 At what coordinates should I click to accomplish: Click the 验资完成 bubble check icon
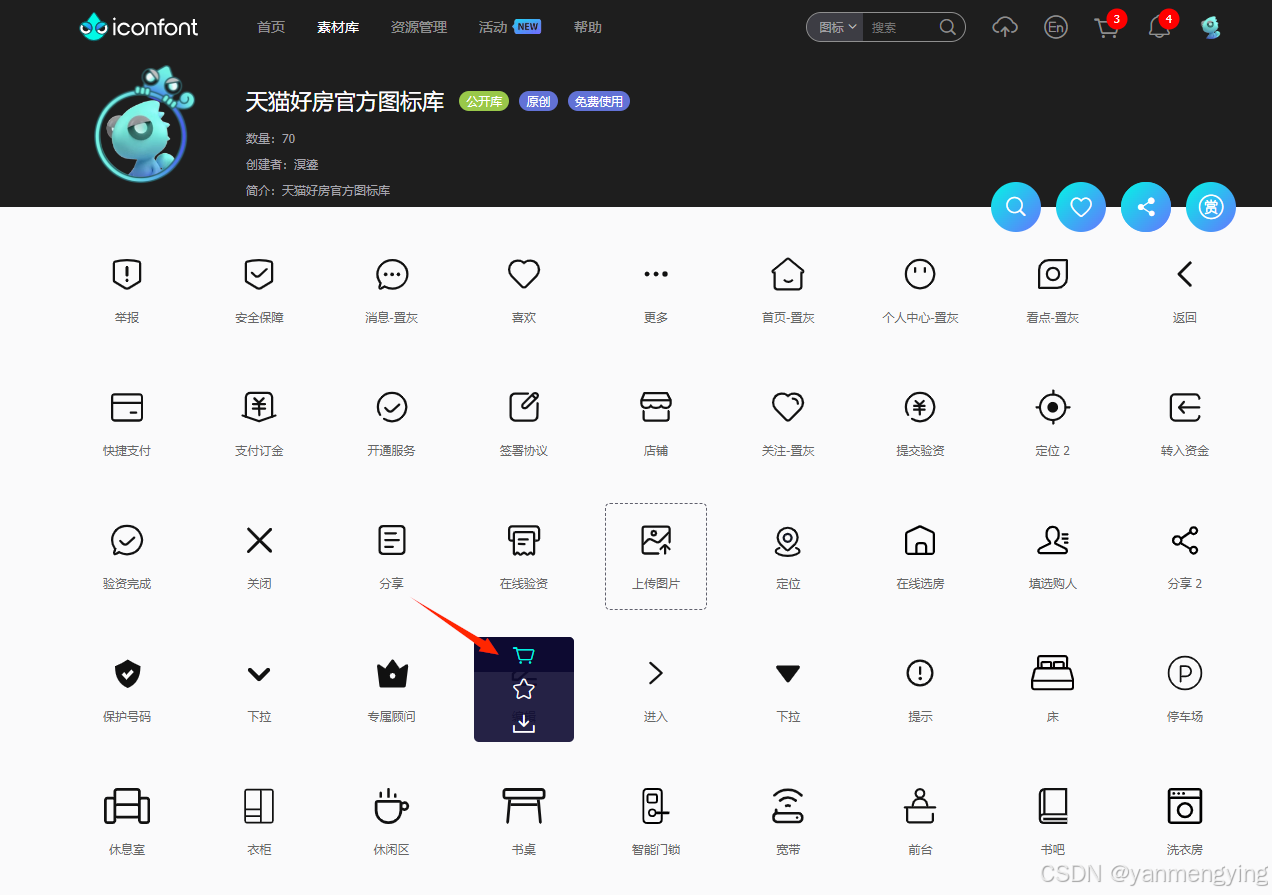pos(127,540)
